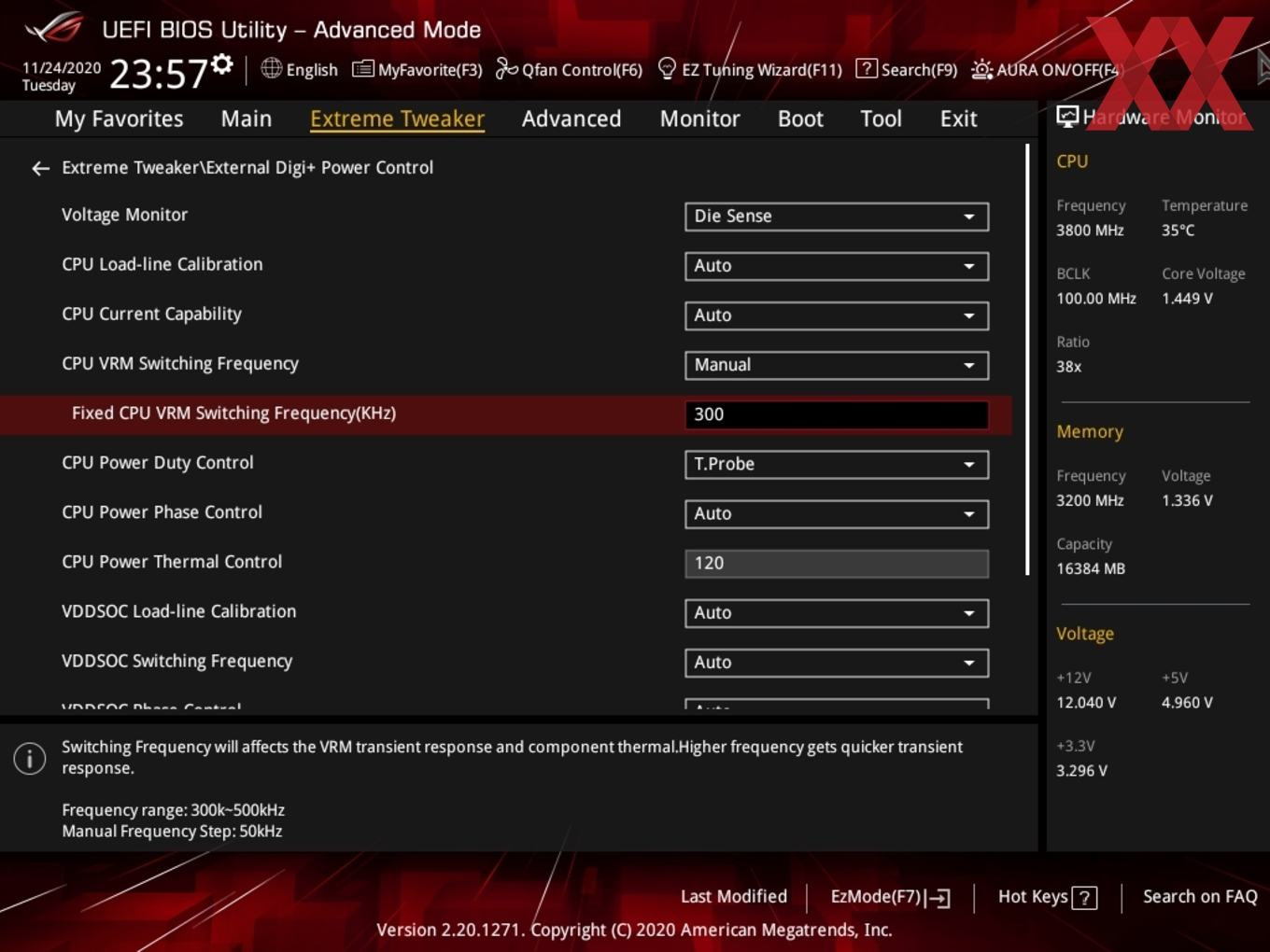Viewport: 1270px width, 952px height.
Task: Click the Qfan Control fan icon
Action: pos(506,68)
